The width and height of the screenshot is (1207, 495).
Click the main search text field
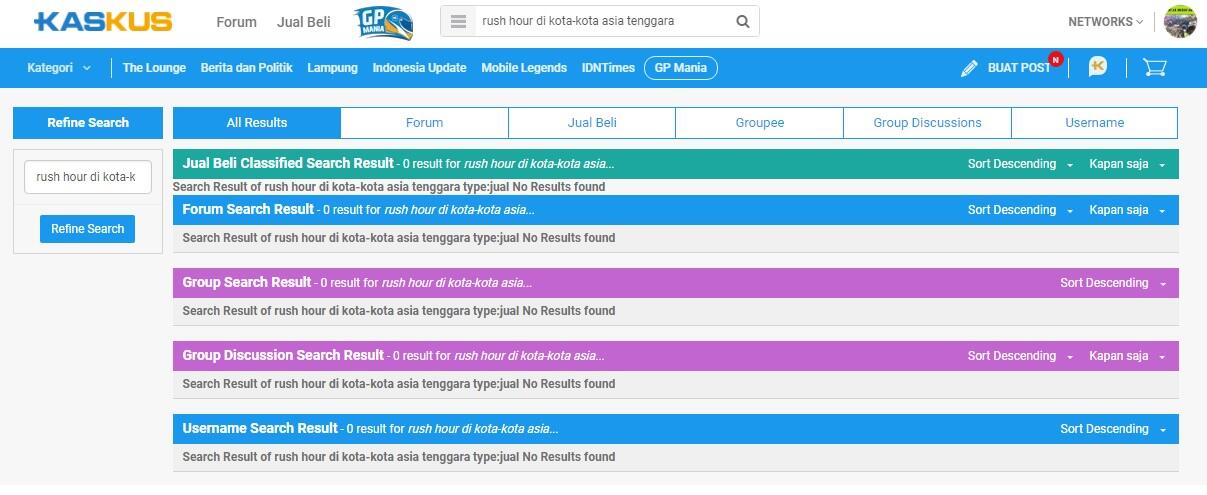click(601, 21)
